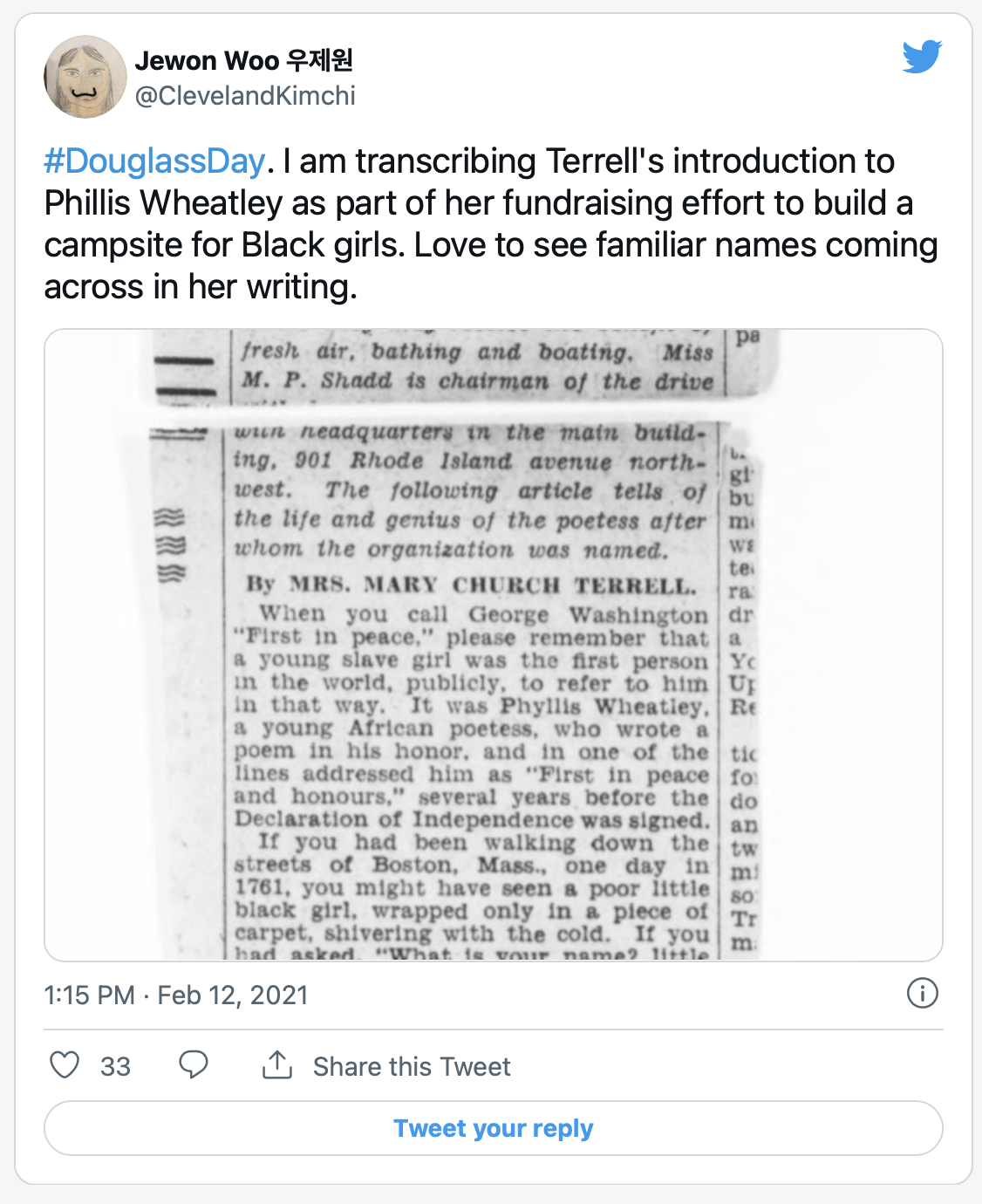Screen dimensions: 982x1204
Task: Click the share upload arrow icon
Action: tap(277, 1065)
